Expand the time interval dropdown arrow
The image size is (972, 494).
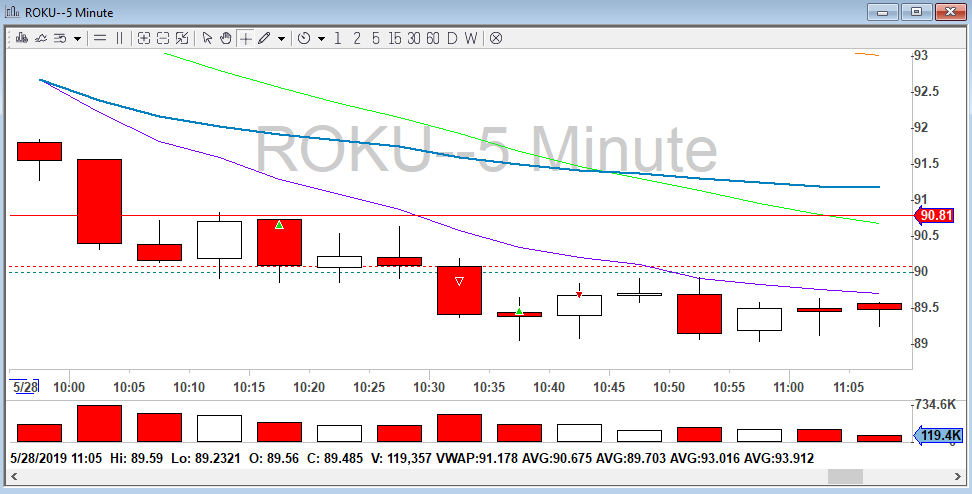[321, 39]
